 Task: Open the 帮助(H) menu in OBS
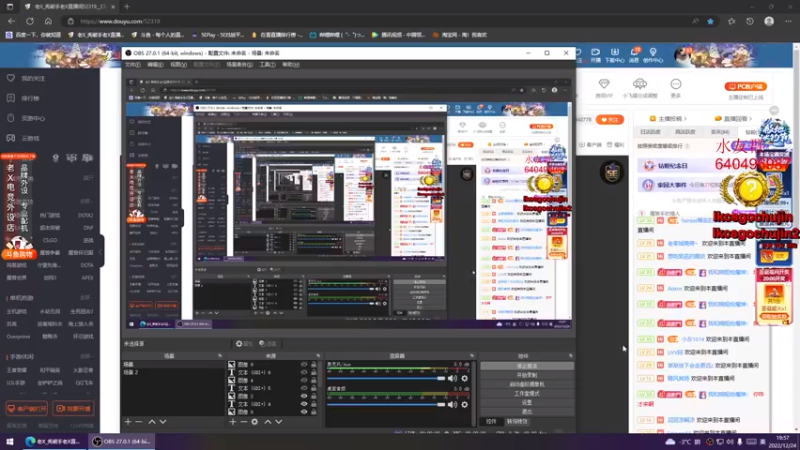click(x=291, y=65)
